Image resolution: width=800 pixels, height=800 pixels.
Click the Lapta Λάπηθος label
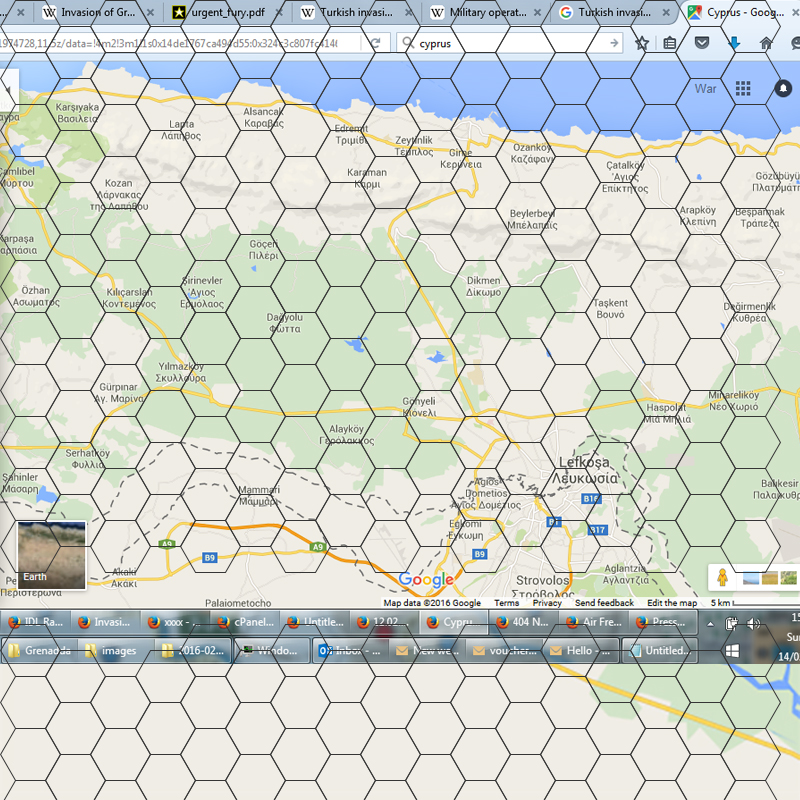[x=181, y=130]
